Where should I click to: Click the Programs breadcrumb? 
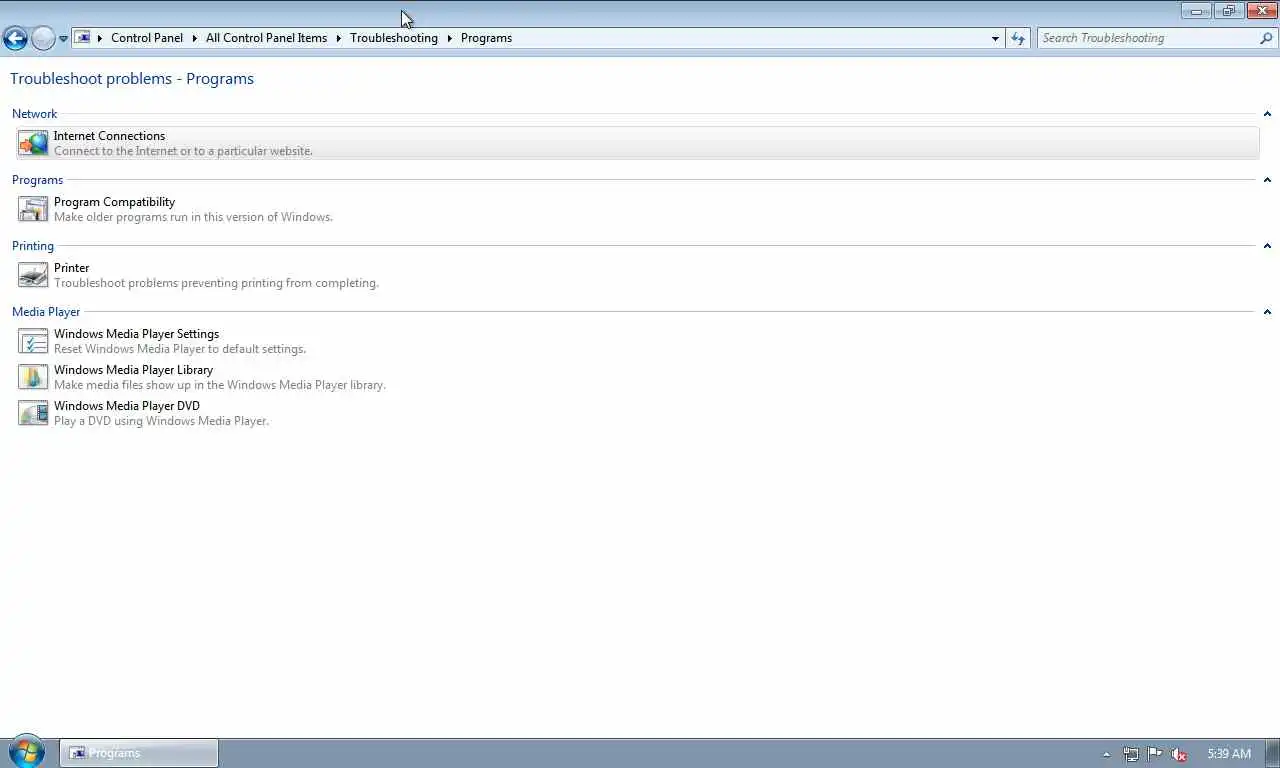486,38
